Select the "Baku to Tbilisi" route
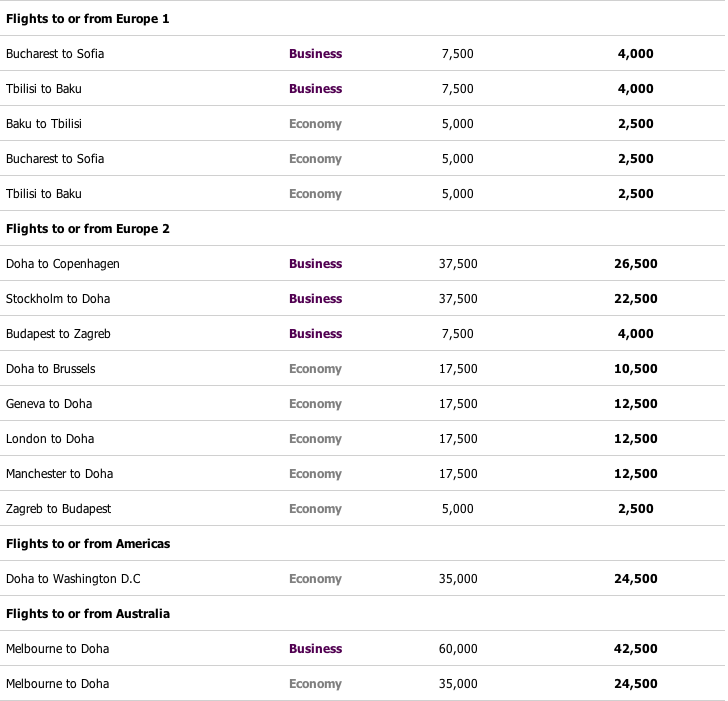This screenshot has height=701, width=728. click(44, 124)
